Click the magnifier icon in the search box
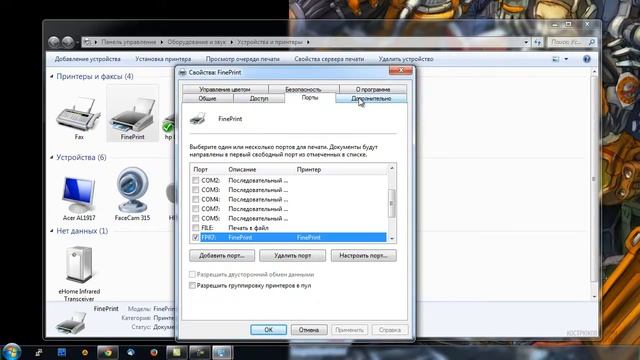This screenshot has height=360, width=640. point(591,42)
